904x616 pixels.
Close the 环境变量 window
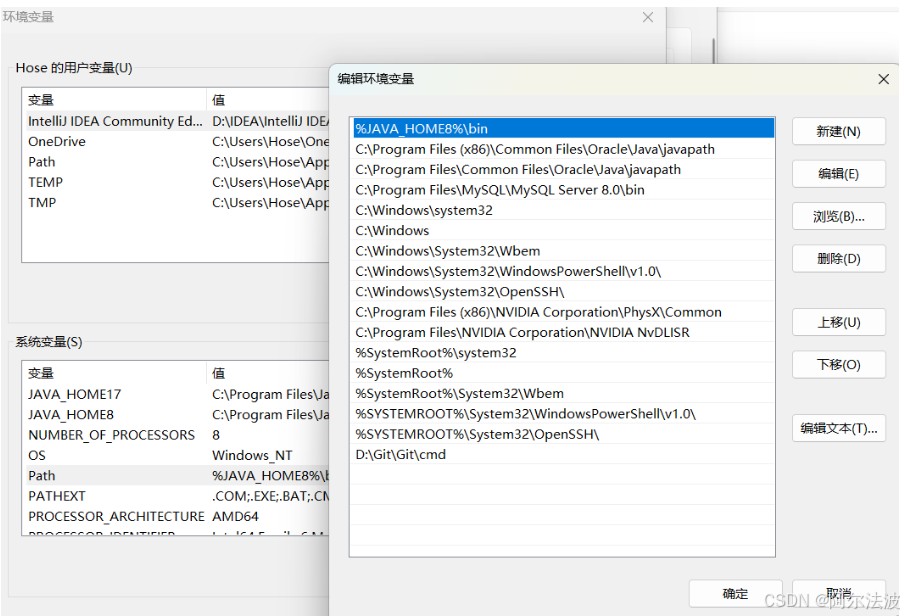[648, 17]
